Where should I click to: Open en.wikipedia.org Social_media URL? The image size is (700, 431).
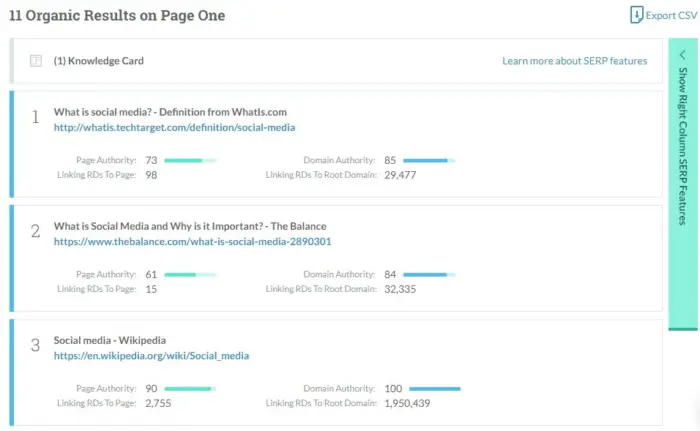pyautogui.click(x=151, y=356)
